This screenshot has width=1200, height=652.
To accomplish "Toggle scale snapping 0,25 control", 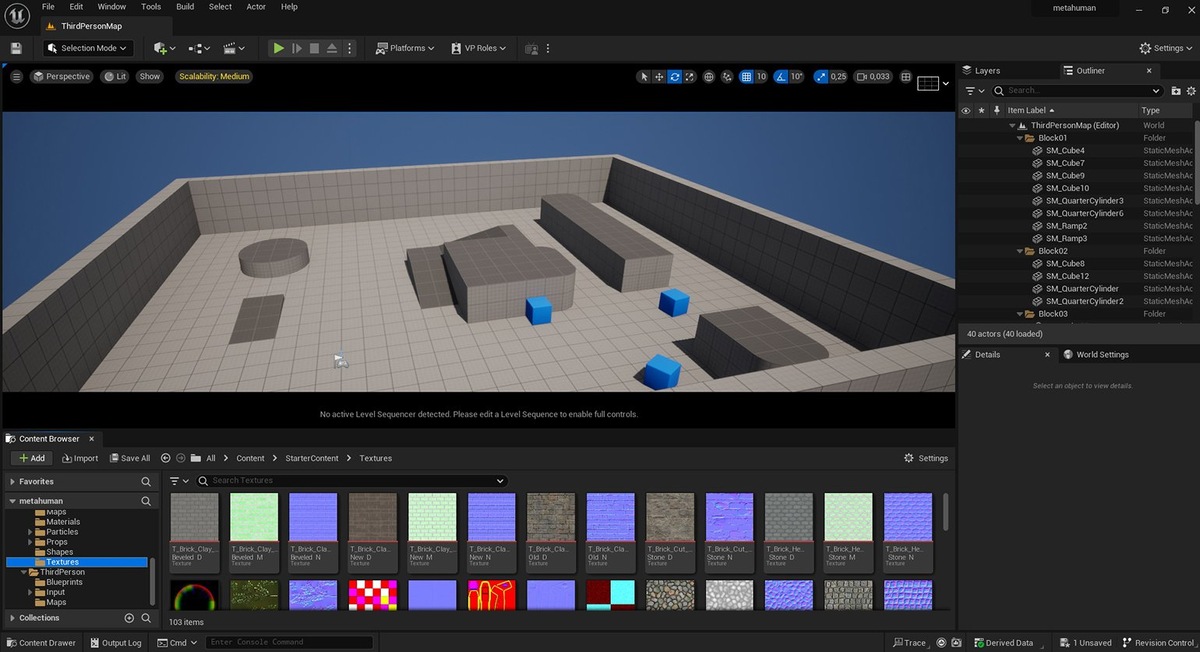I will (831, 77).
